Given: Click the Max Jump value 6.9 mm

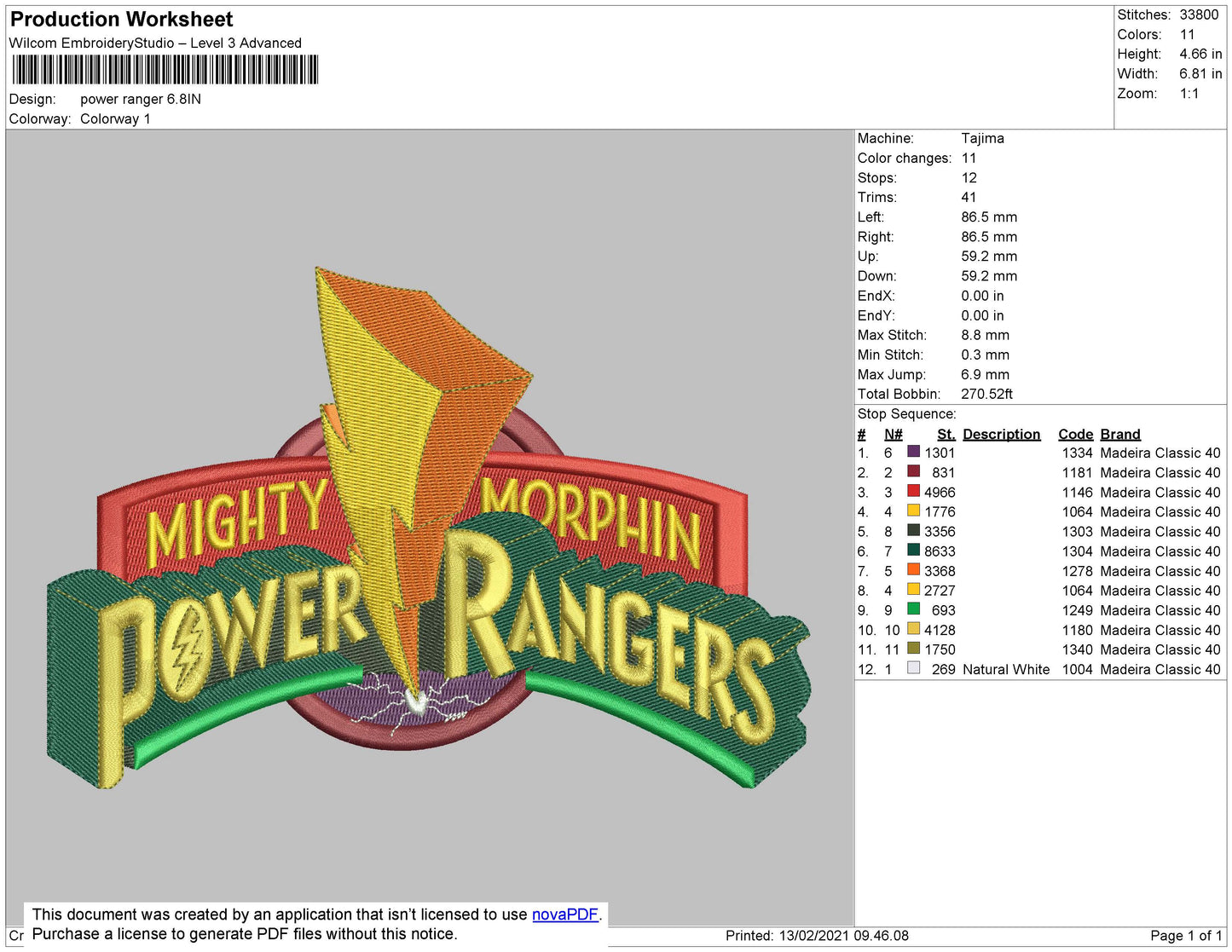Looking at the screenshot, I should click(x=985, y=374).
